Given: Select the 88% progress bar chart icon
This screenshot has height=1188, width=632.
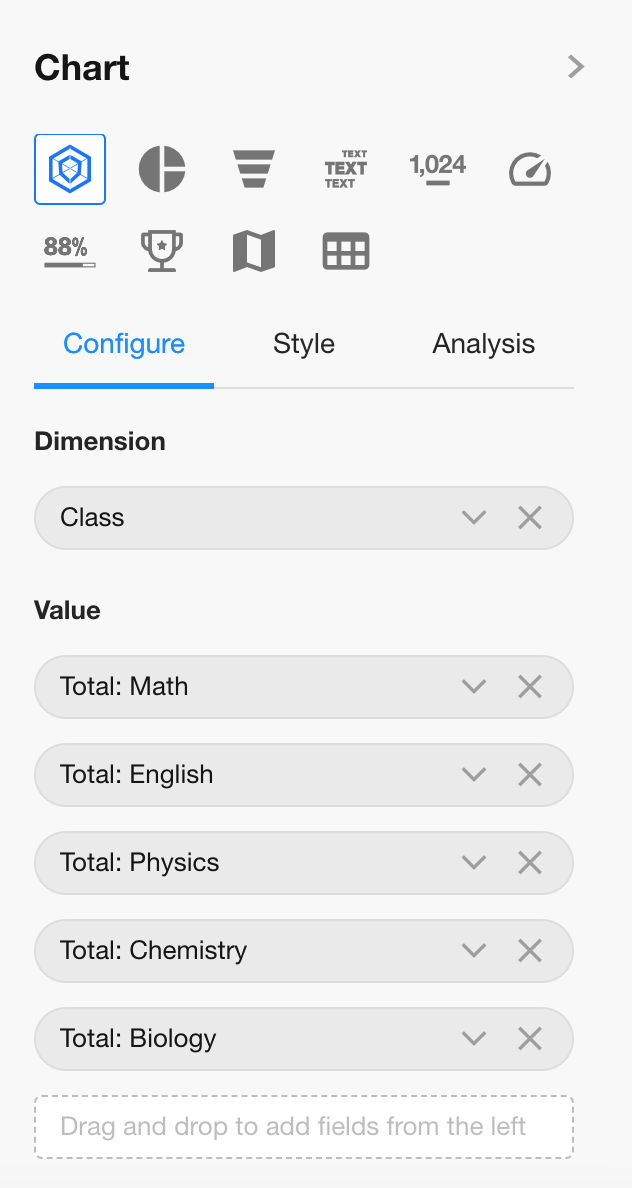Looking at the screenshot, I should pyautogui.click(x=70, y=251).
